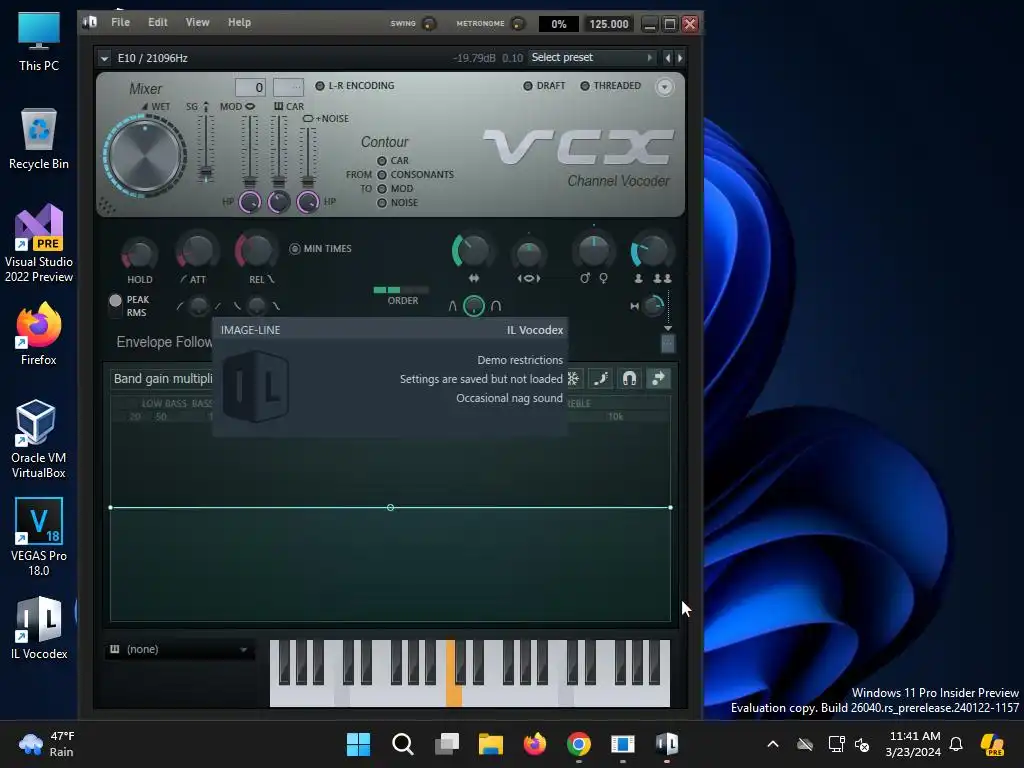Open the Help menu

pyautogui.click(x=239, y=22)
